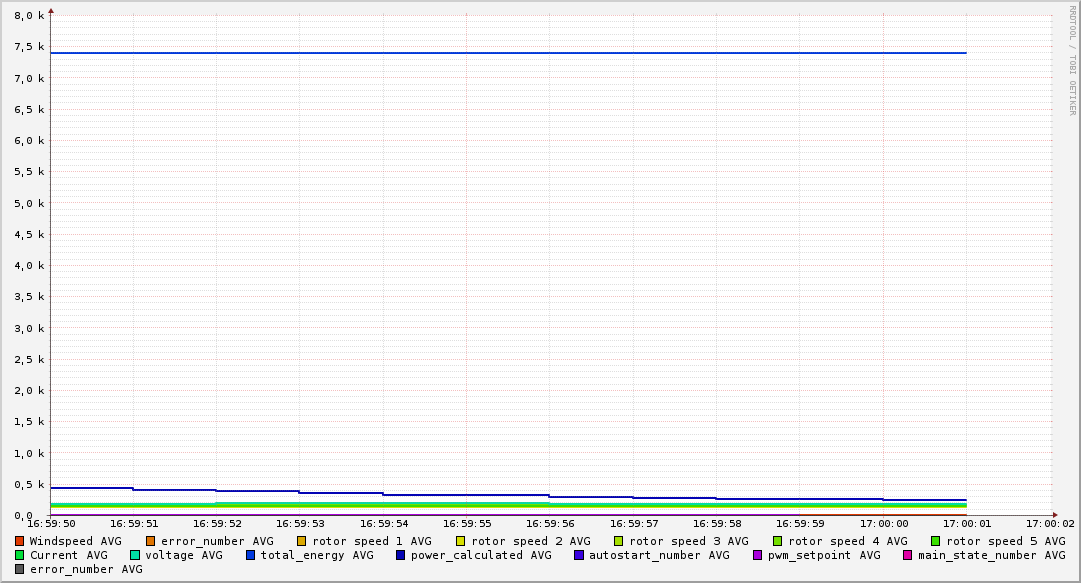Click the 16:59:55 time axis label
This screenshot has height=583, width=1081.
(466, 523)
